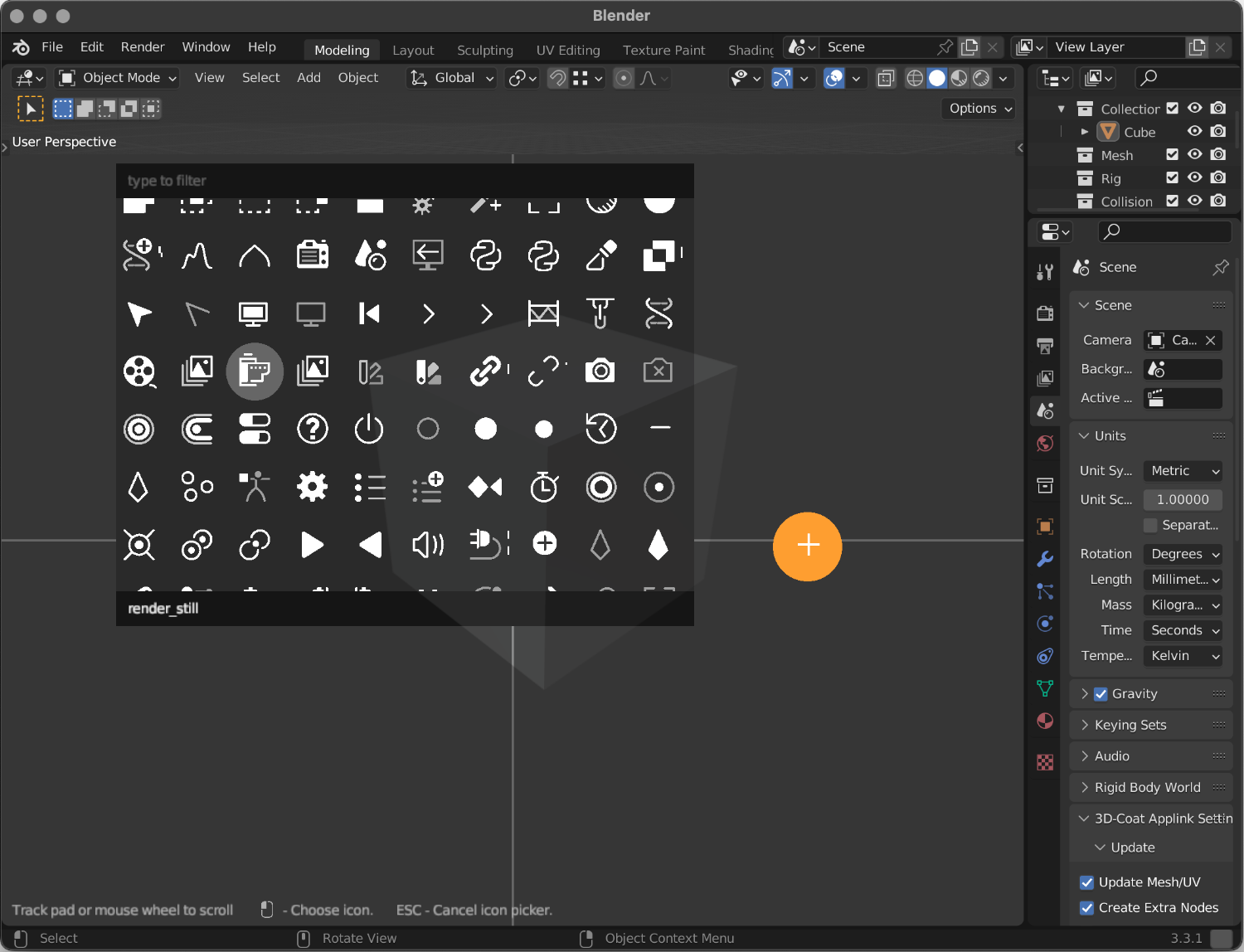Switch to the Sculpting workspace tab
The height and width of the screenshot is (952, 1244).
[x=485, y=50]
